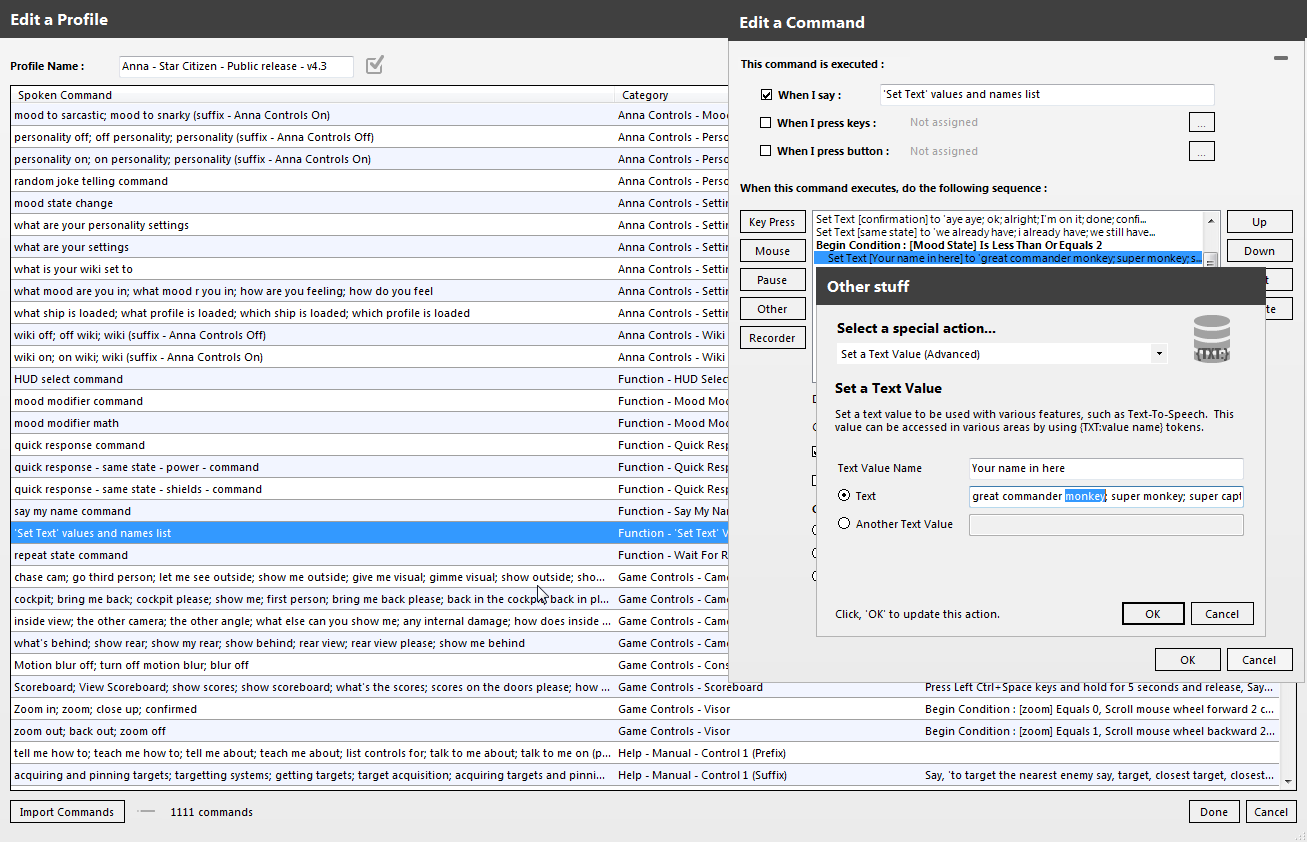Select 'wiki on; on wiki' command row
The image size is (1307, 842).
pos(370,357)
